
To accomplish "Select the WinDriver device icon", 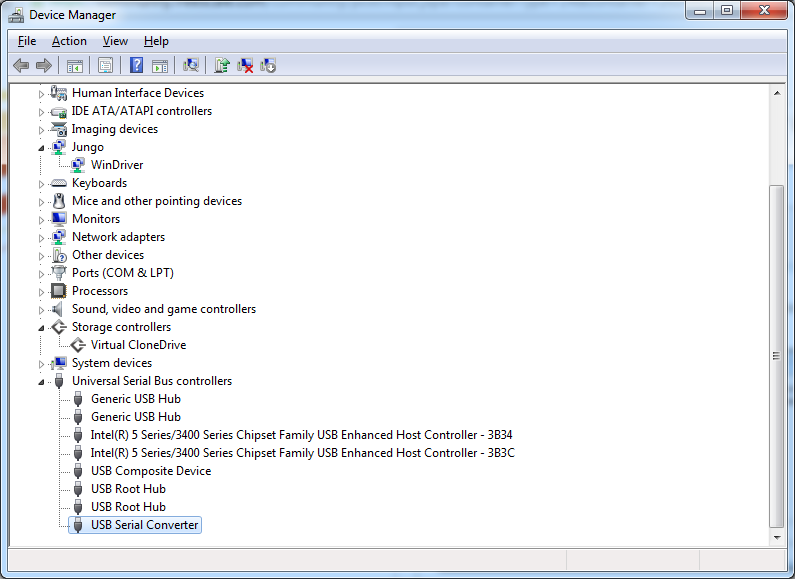I will pos(78,165).
